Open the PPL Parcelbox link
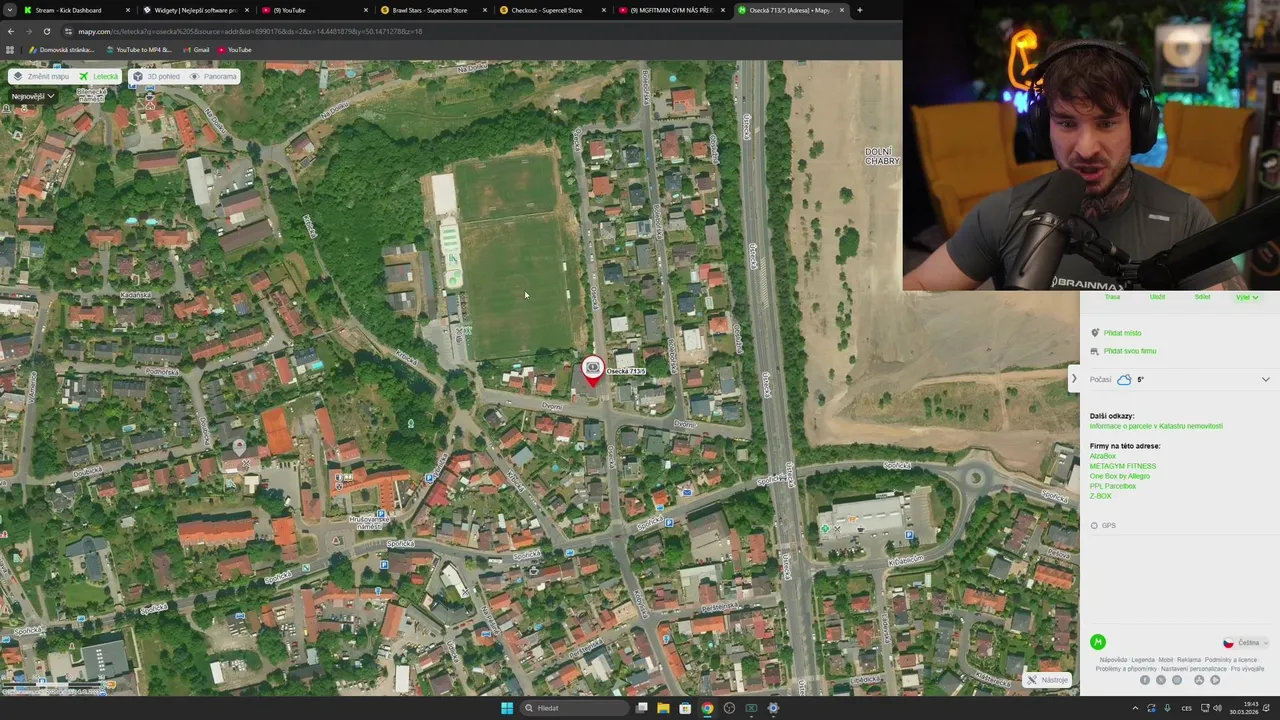 [x=1113, y=486]
